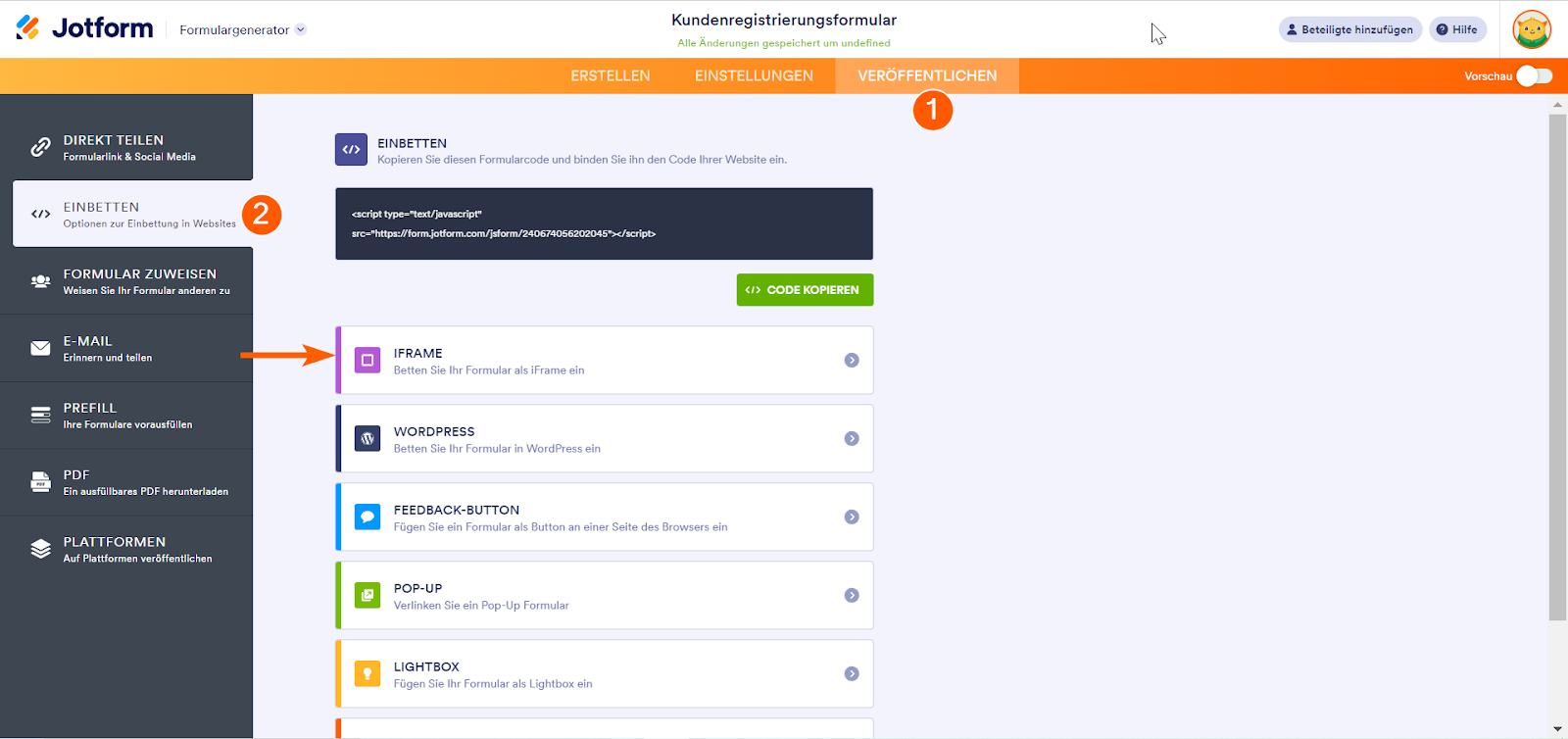Click the code brackets icon beside Einbetten sidebar item

click(40, 214)
